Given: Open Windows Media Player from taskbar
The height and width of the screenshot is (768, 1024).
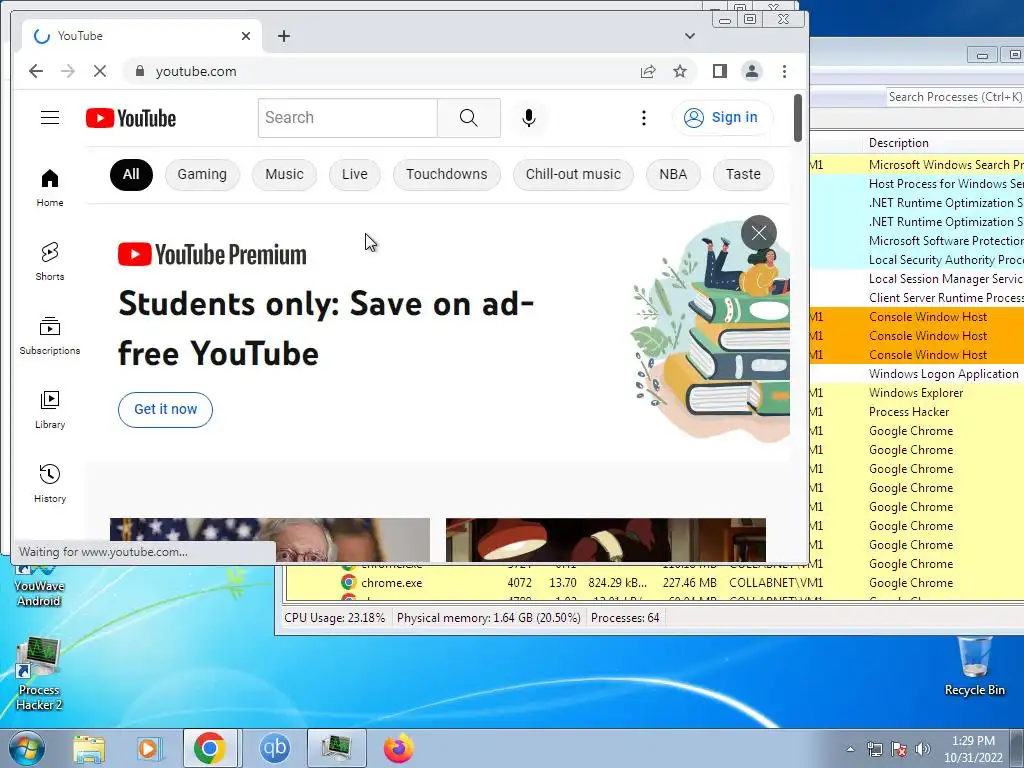Looking at the screenshot, I should (149, 748).
